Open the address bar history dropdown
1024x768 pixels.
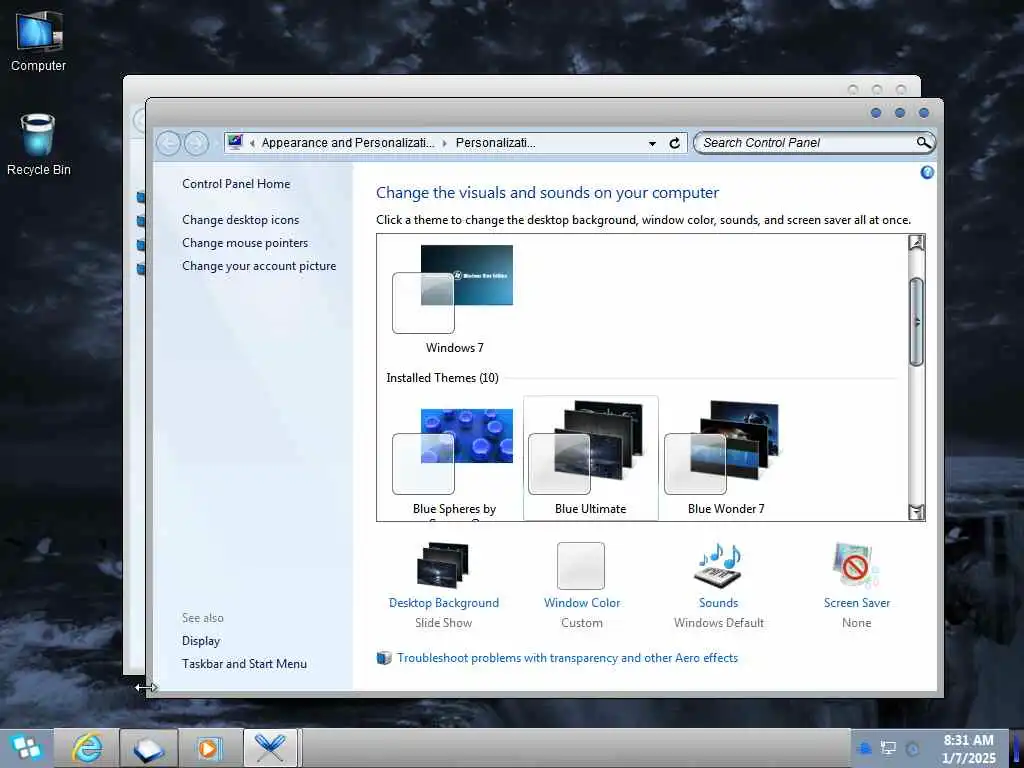coord(652,144)
